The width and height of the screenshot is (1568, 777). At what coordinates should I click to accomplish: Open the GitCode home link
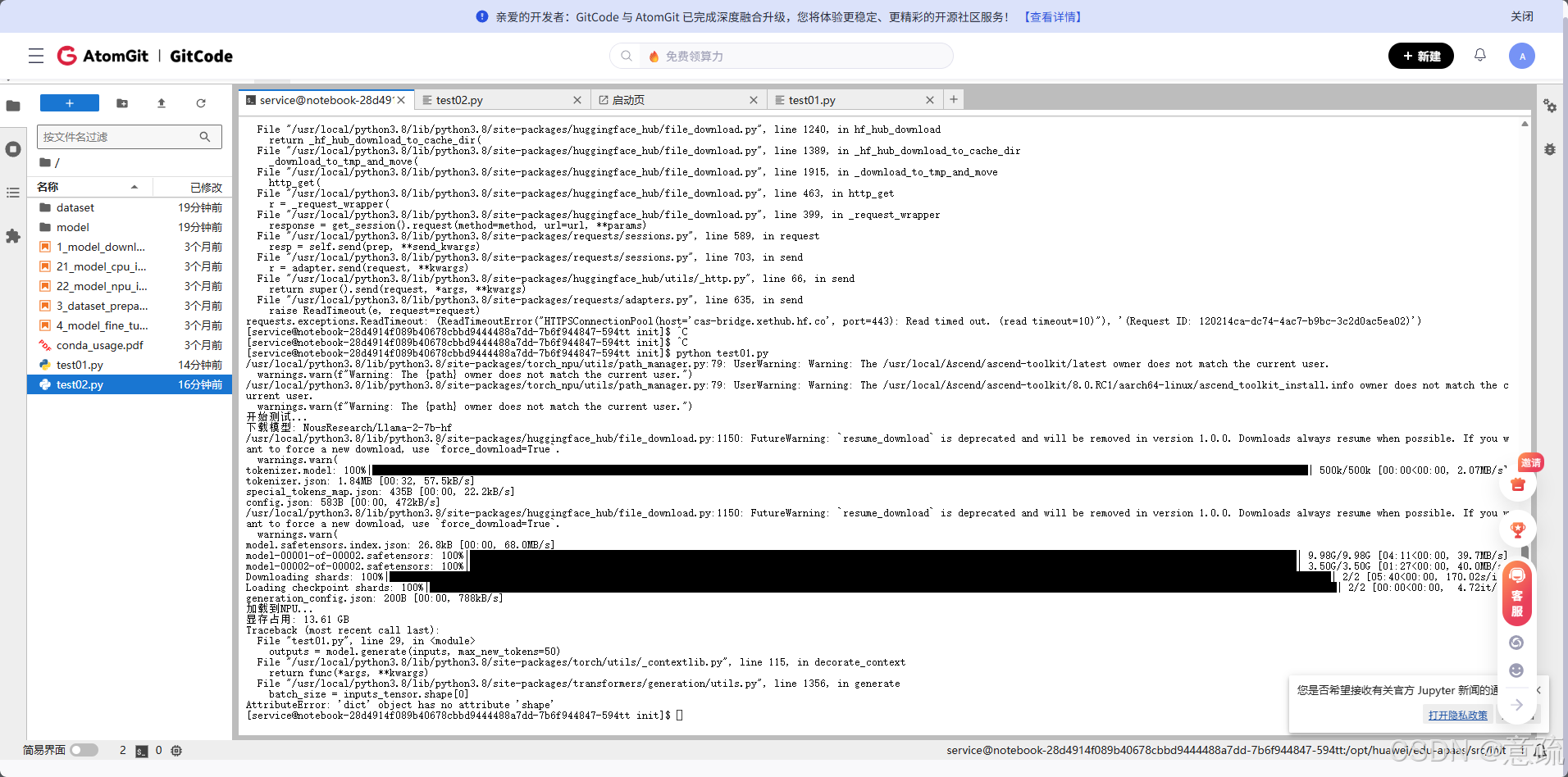[x=201, y=56]
